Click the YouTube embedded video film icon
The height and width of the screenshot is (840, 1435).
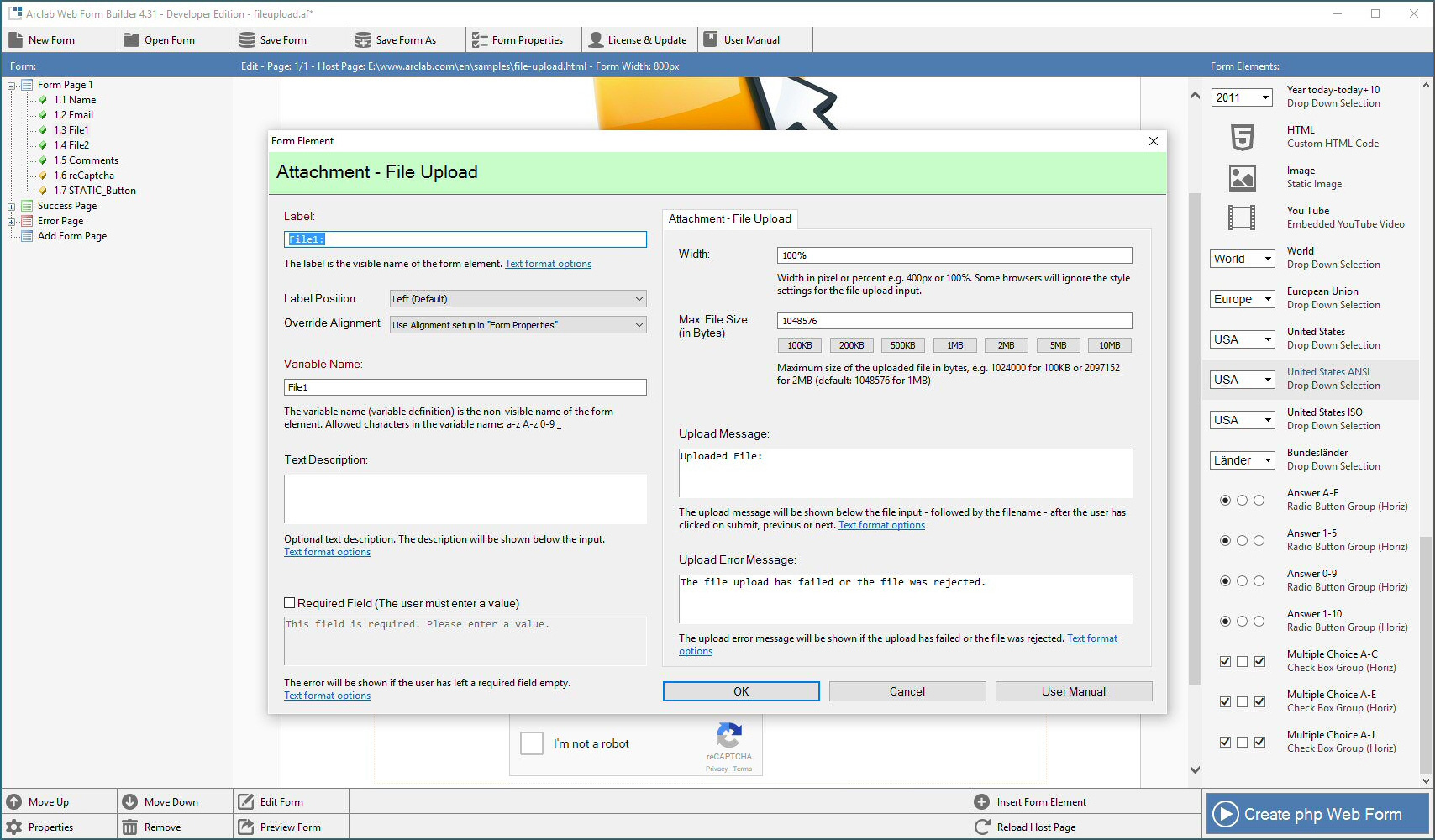click(1242, 218)
